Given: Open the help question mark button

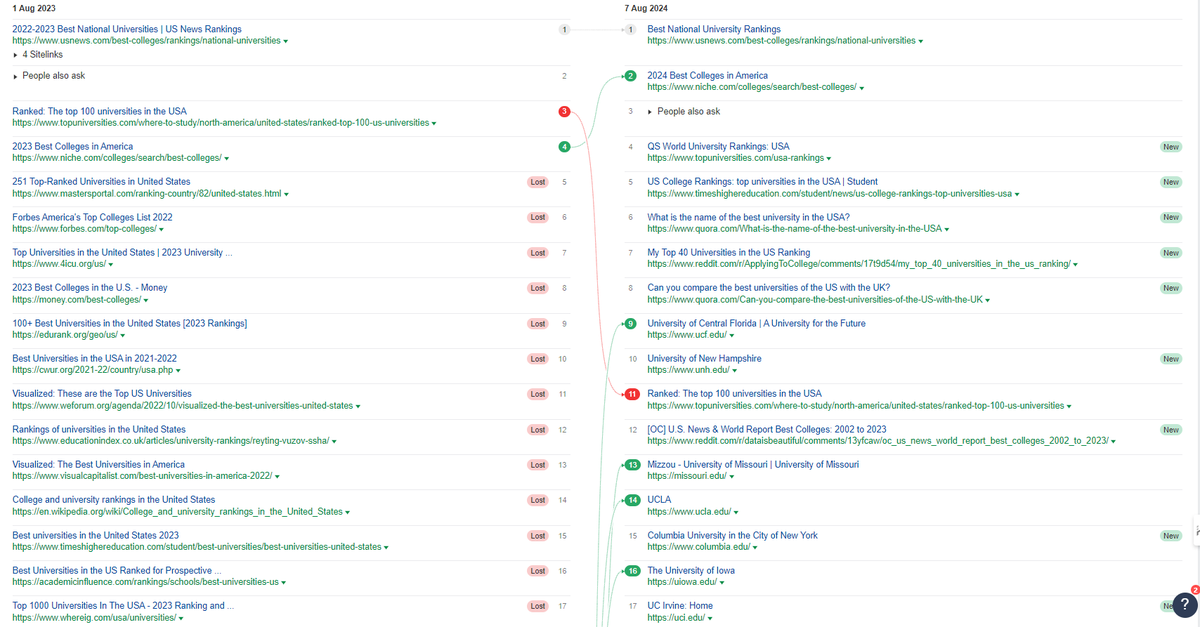Looking at the screenshot, I should point(1184,604).
